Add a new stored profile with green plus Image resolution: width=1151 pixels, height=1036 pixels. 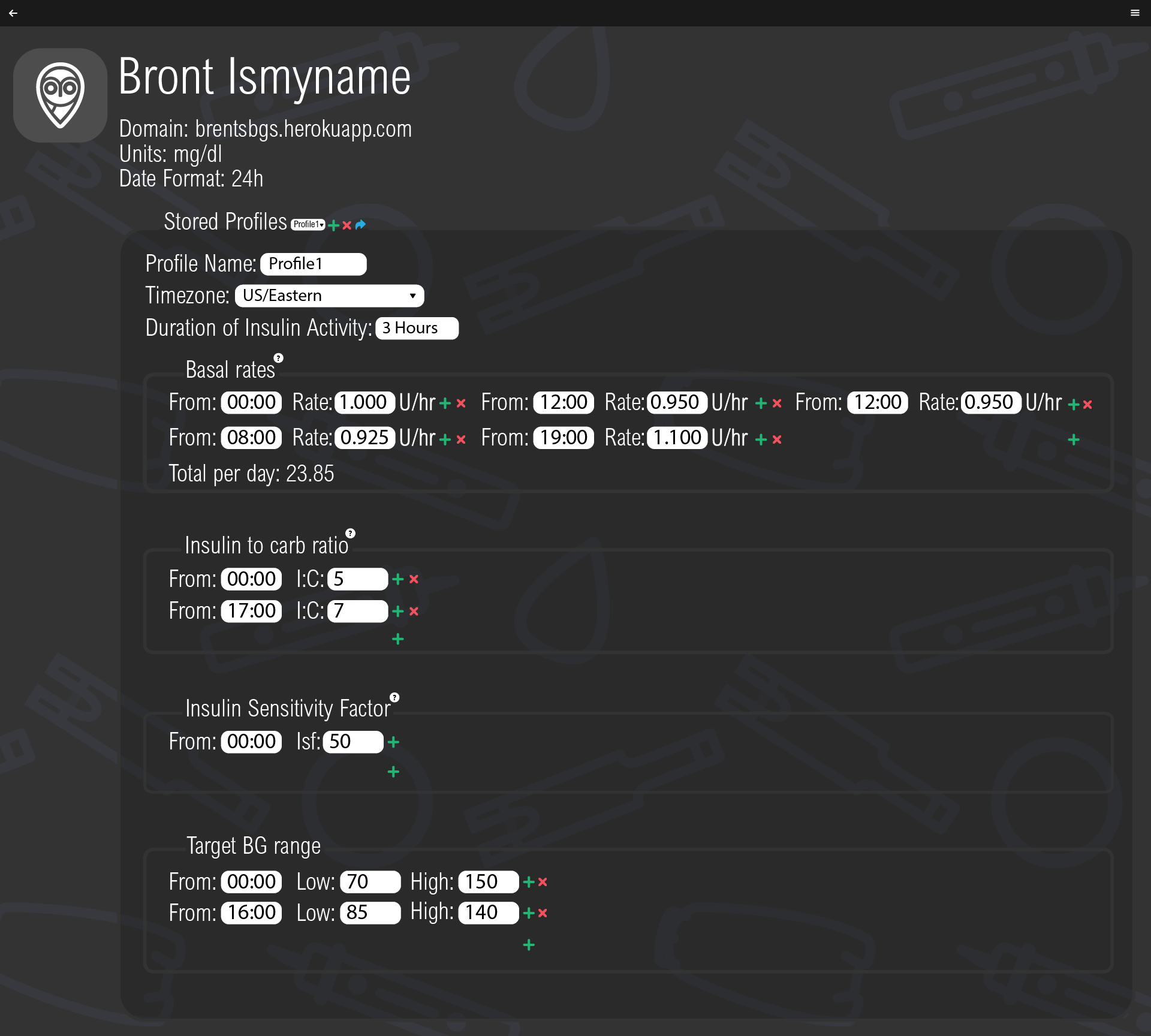(x=333, y=225)
